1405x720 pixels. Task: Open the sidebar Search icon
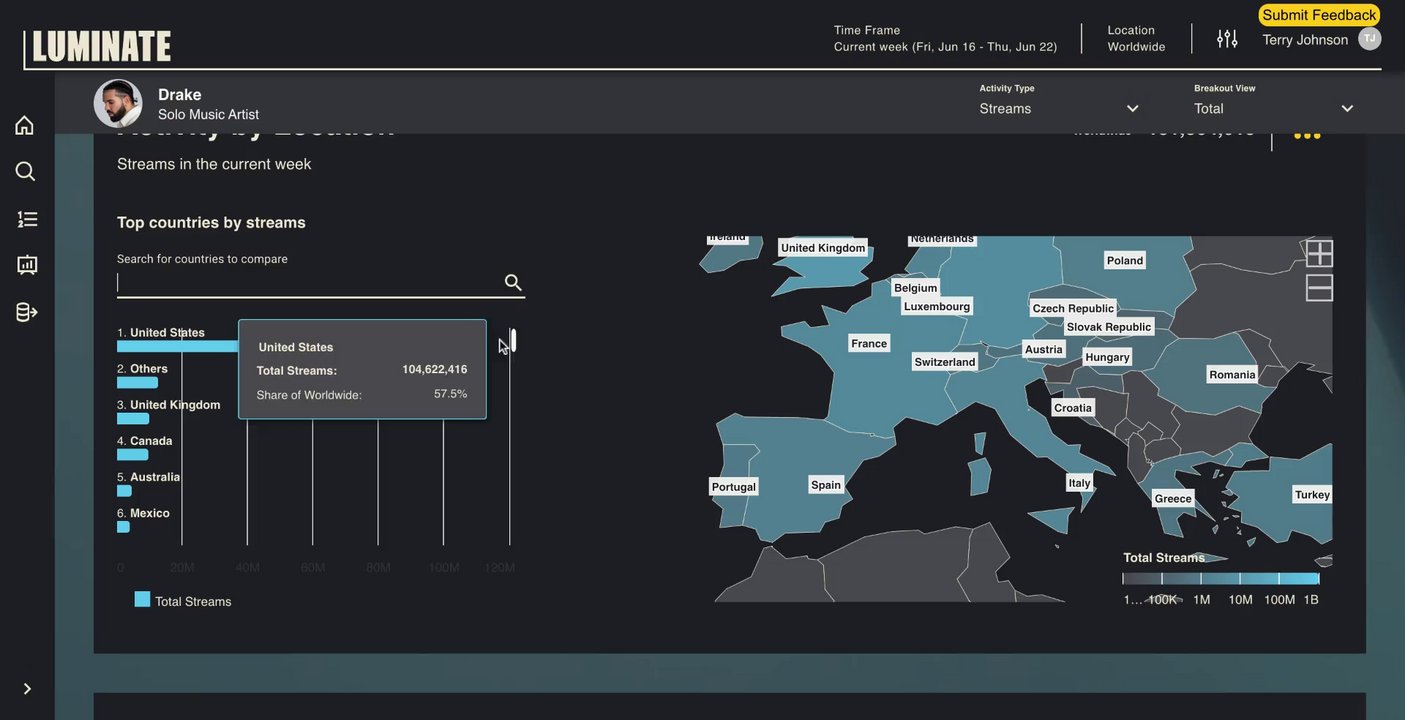(x=25, y=171)
